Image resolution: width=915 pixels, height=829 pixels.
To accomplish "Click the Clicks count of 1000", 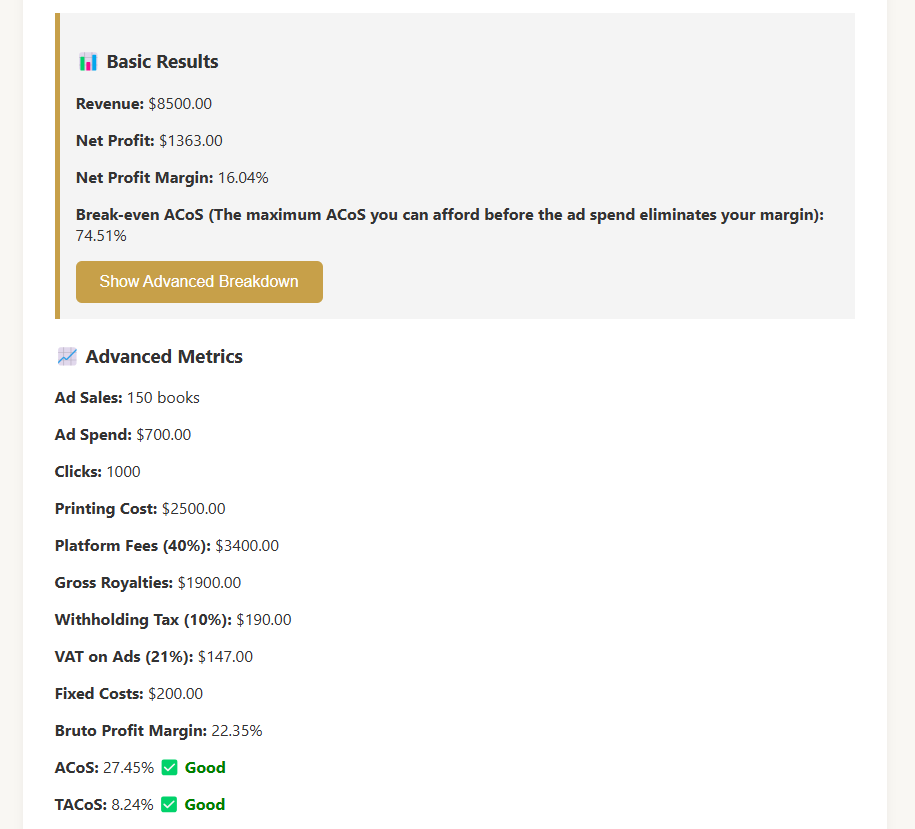I will [123, 472].
